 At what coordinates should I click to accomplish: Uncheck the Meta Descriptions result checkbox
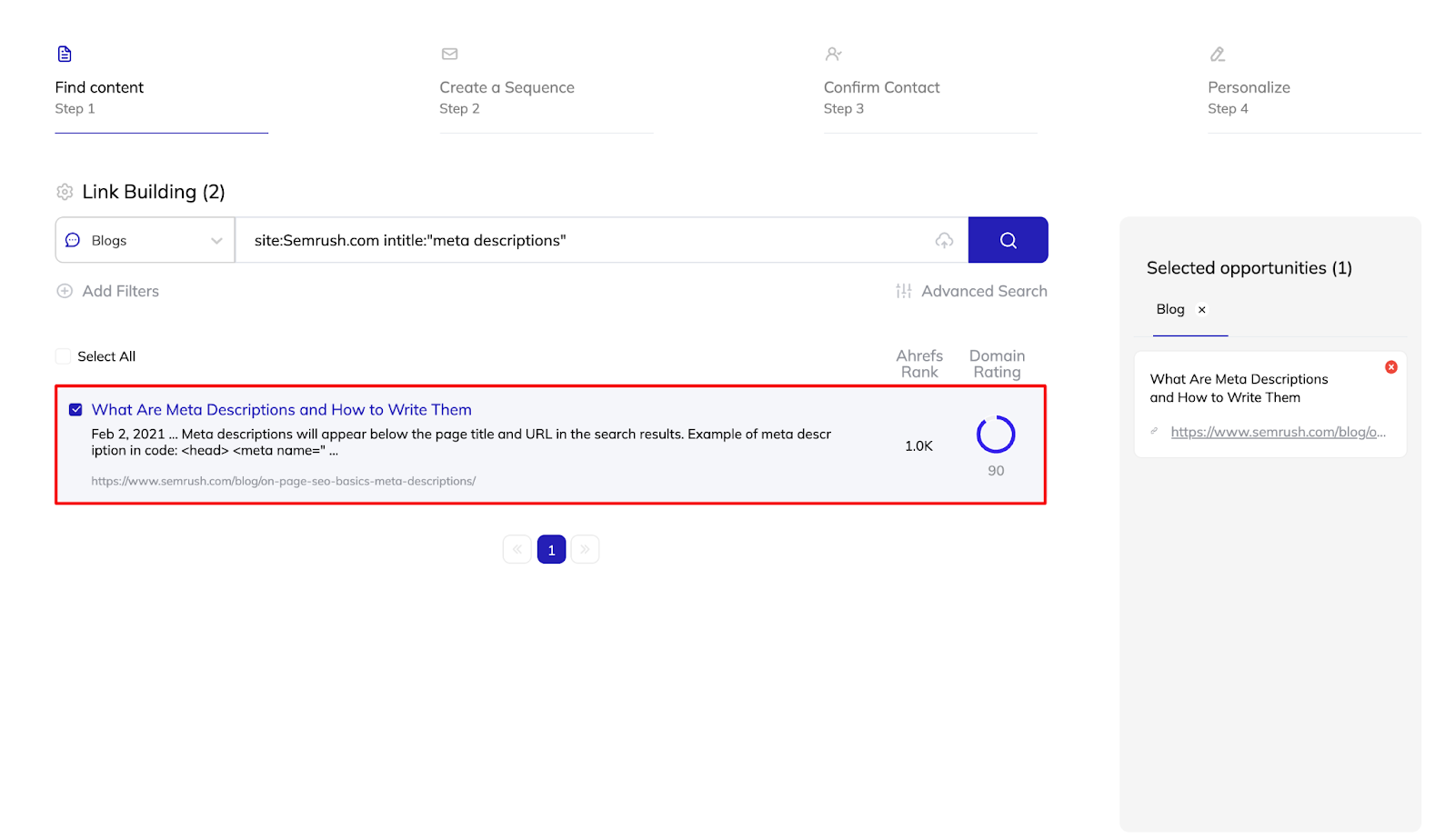click(75, 410)
